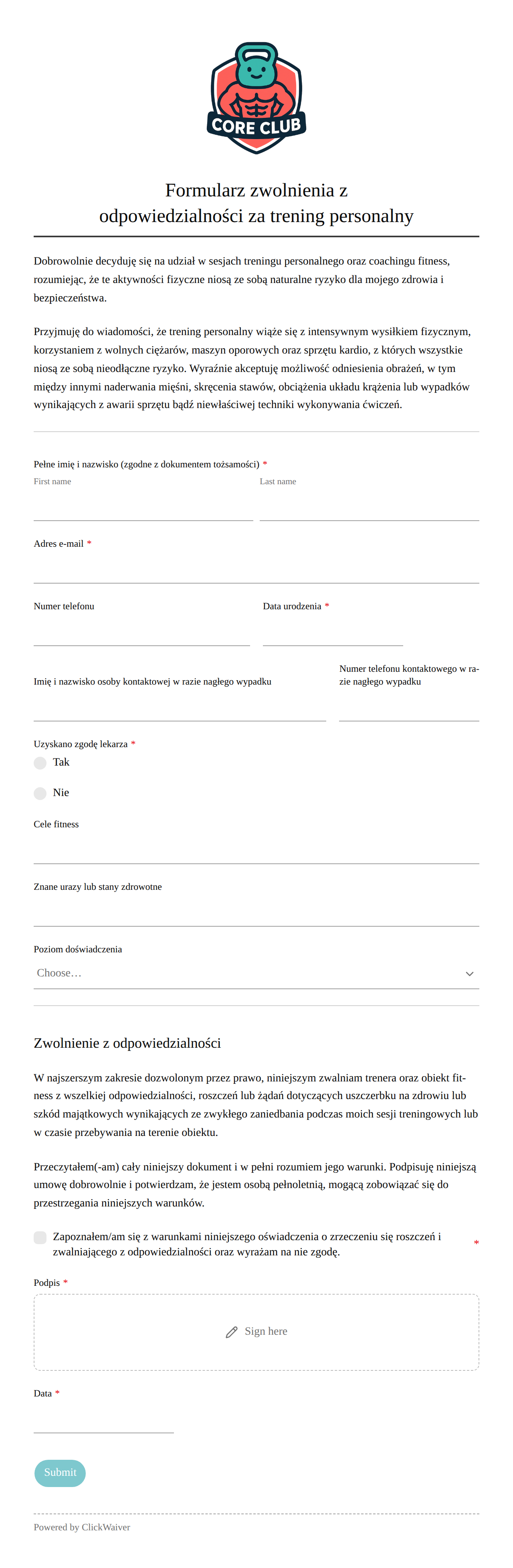Screen dimensions: 513x1568
Task: Click the Core Club kettlebell logo
Action: [x=256, y=98]
